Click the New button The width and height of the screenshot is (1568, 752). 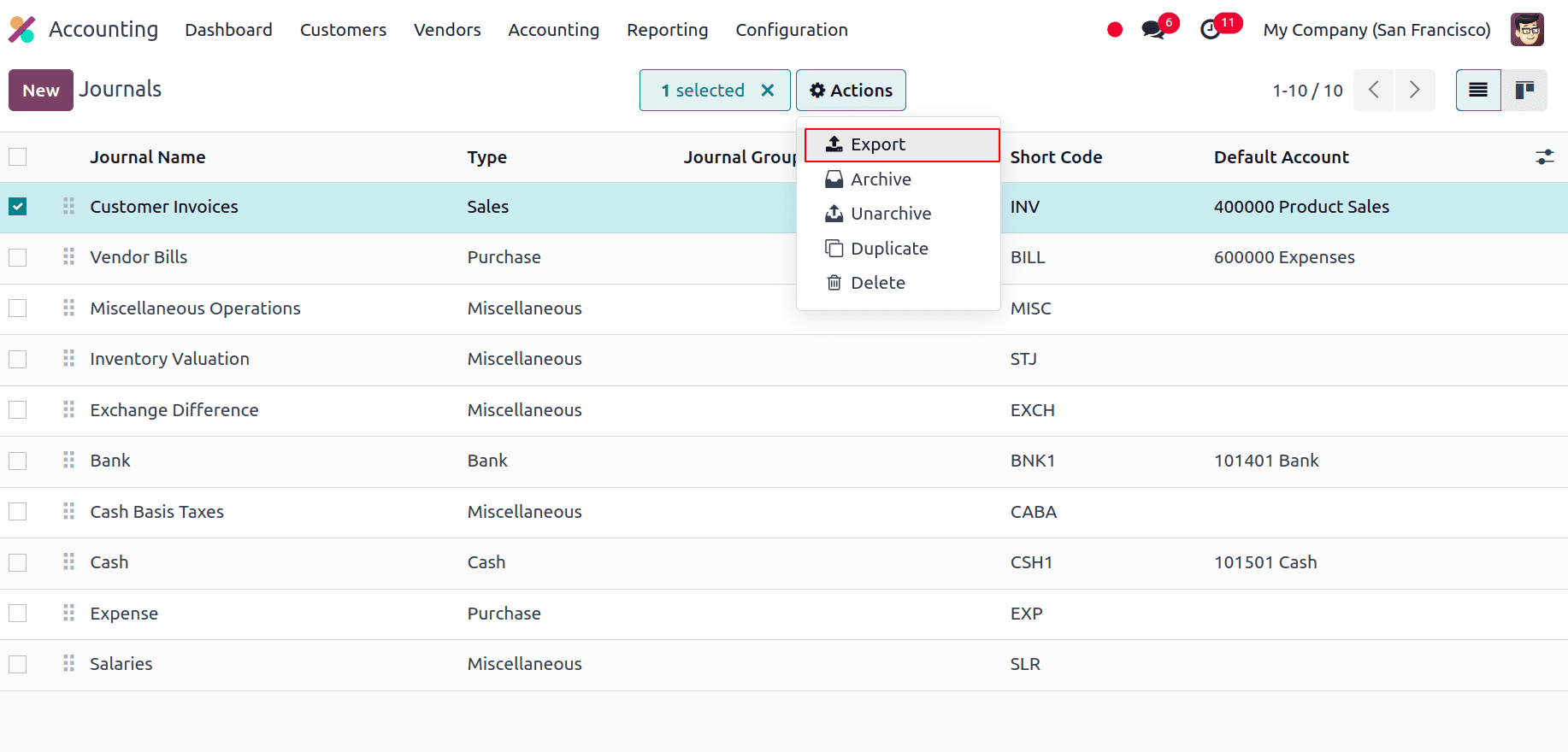click(41, 91)
